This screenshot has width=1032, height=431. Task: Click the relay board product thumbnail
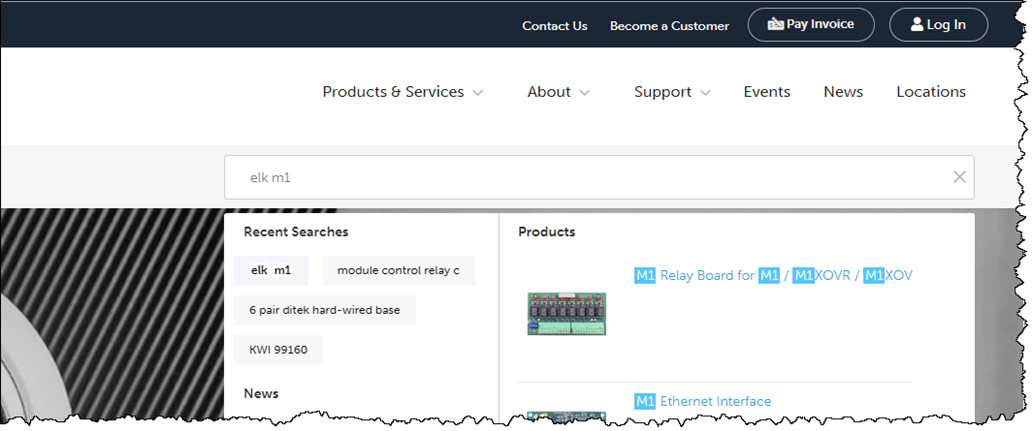click(x=567, y=313)
